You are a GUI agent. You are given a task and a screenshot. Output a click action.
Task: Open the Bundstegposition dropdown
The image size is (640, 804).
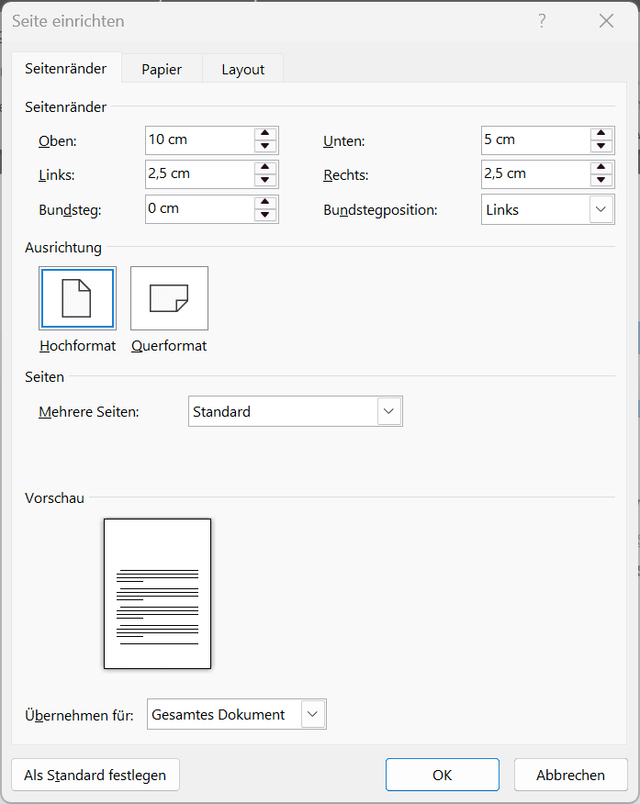click(601, 209)
